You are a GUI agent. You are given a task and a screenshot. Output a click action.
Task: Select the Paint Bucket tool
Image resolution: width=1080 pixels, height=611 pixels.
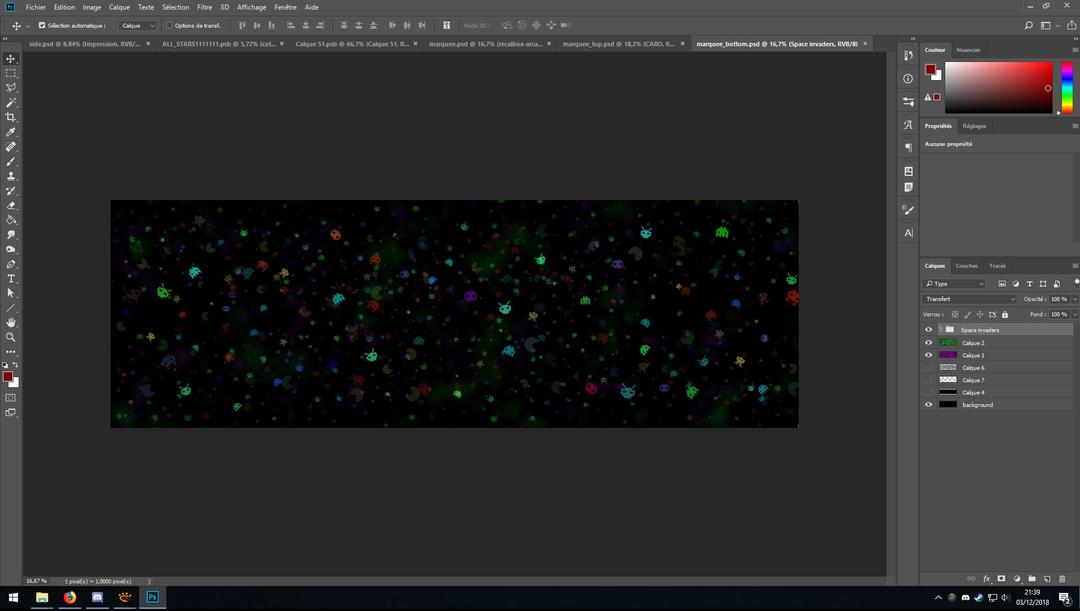click(x=10, y=220)
